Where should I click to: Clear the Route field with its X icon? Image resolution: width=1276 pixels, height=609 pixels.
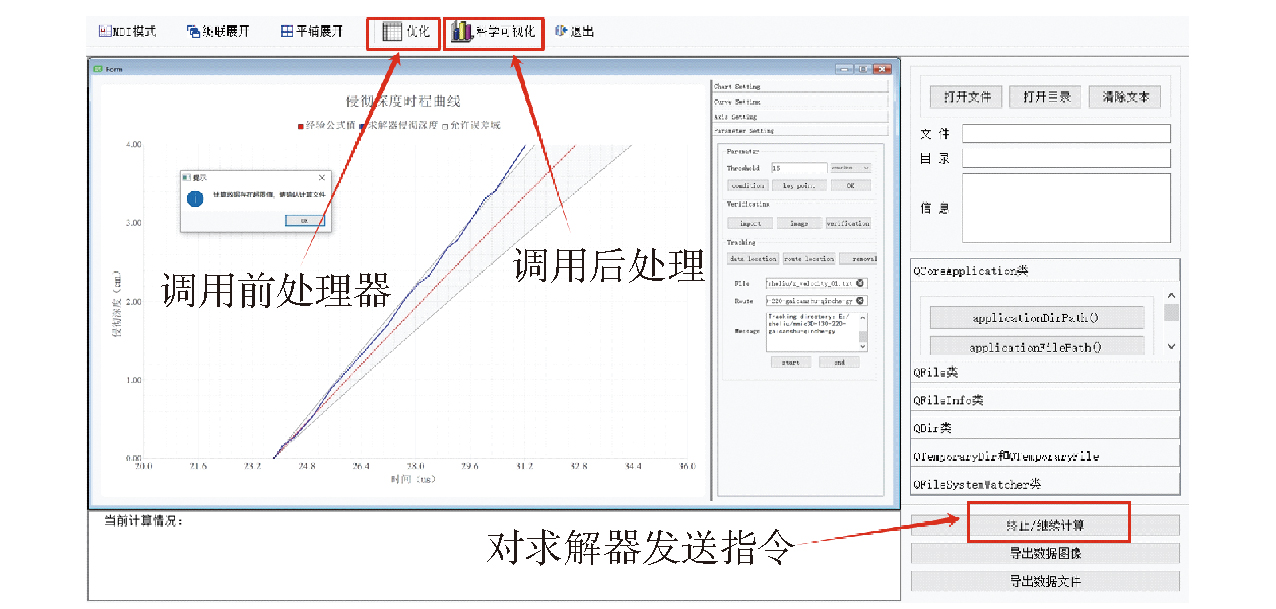click(x=860, y=300)
